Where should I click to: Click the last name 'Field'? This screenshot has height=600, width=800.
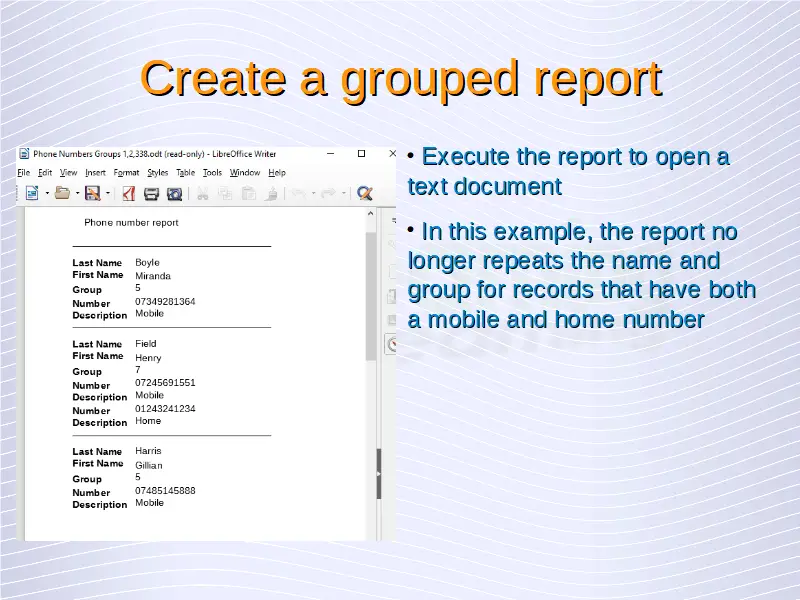click(146, 344)
